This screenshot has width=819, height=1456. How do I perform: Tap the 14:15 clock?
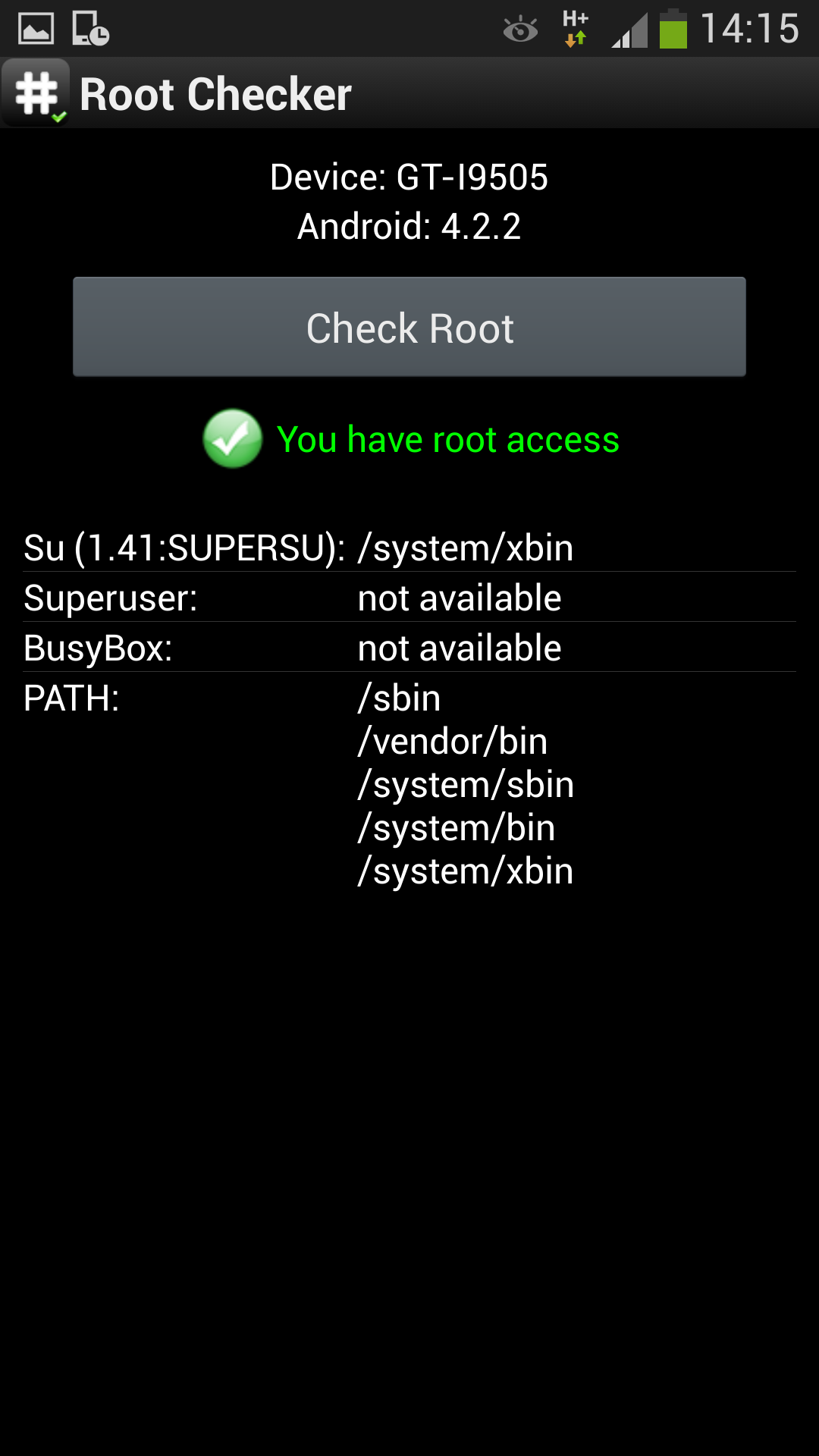coord(749,29)
